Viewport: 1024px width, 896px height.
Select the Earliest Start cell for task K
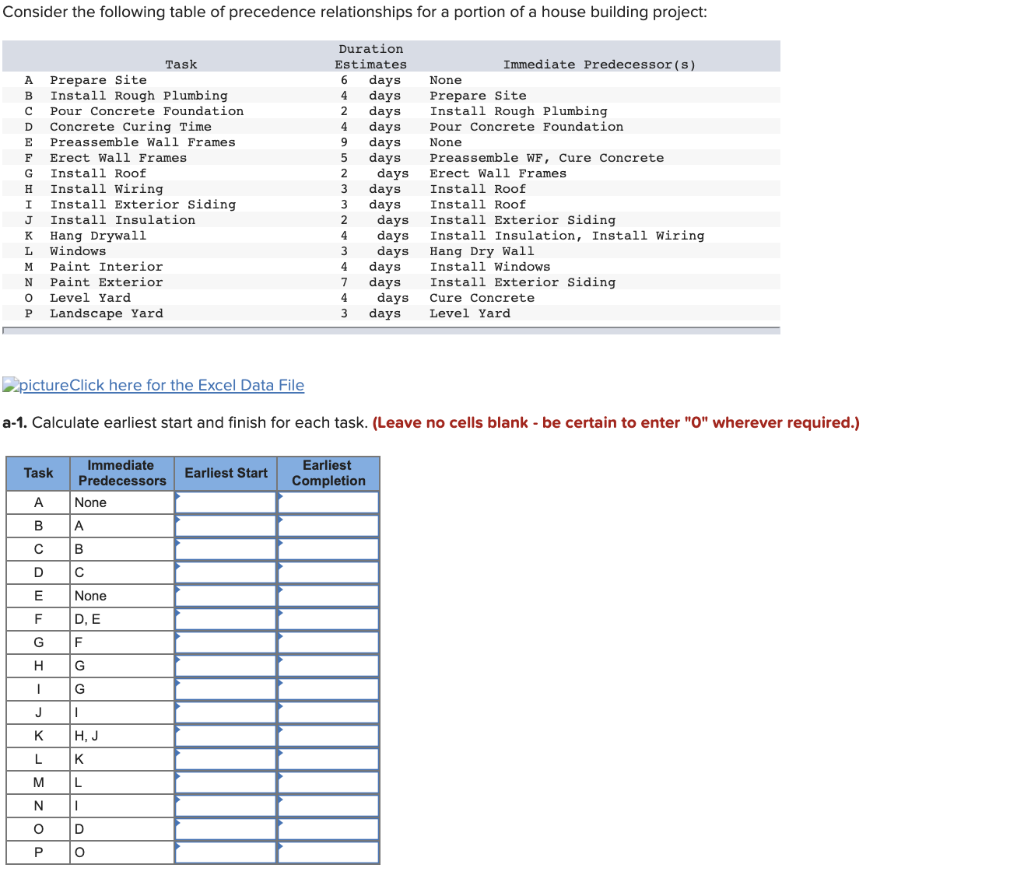click(225, 735)
